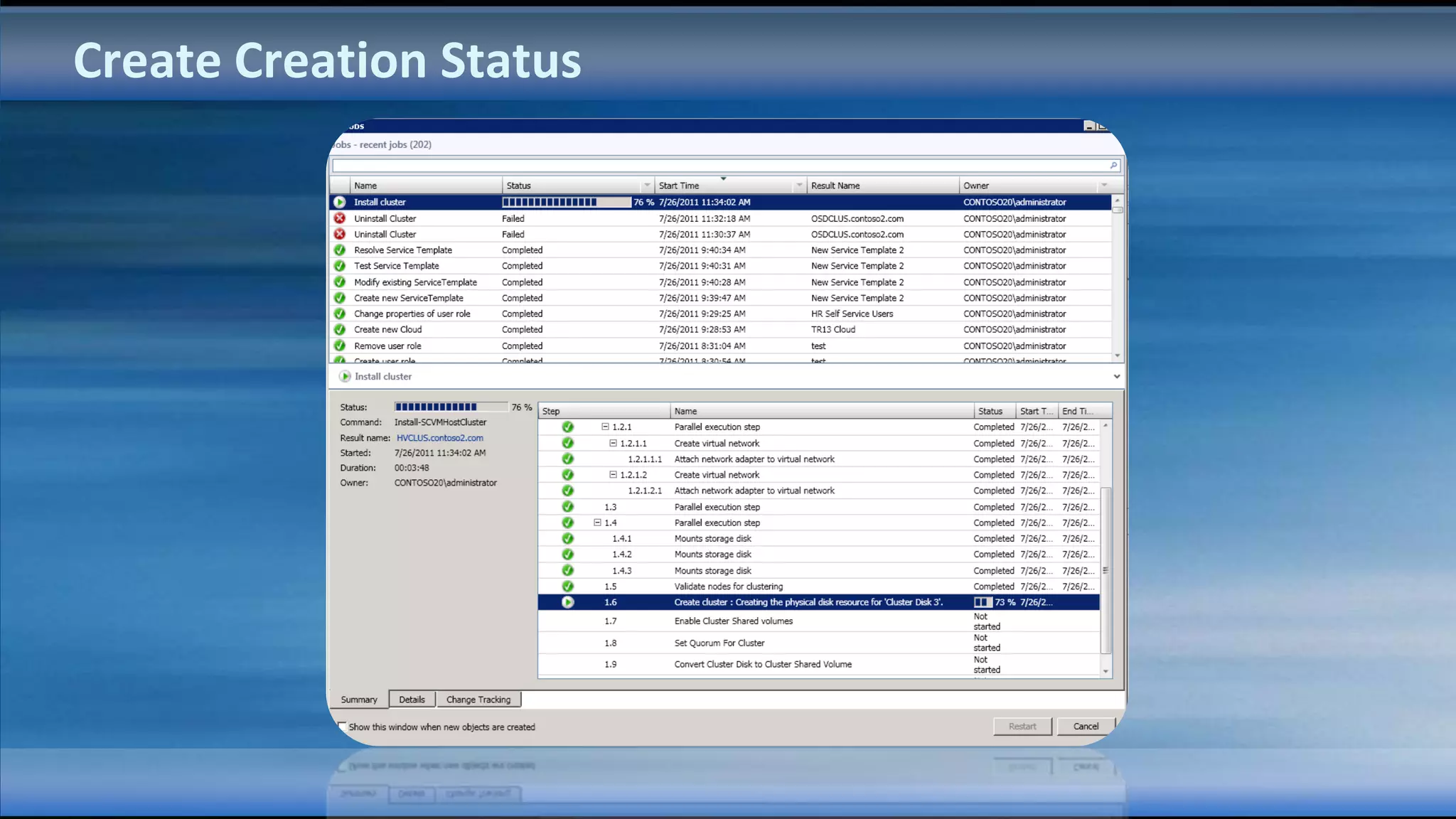
Task: Open HVCLUS.contoso2.com result link
Action: click(x=440, y=438)
